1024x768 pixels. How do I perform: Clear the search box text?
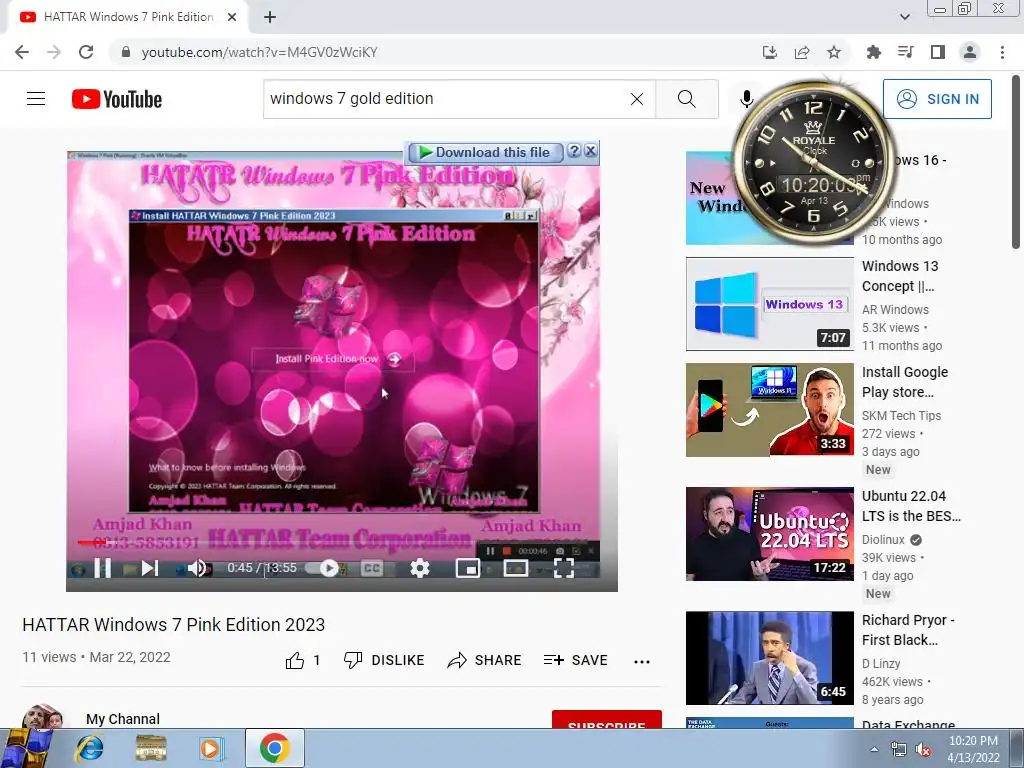point(637,99)
